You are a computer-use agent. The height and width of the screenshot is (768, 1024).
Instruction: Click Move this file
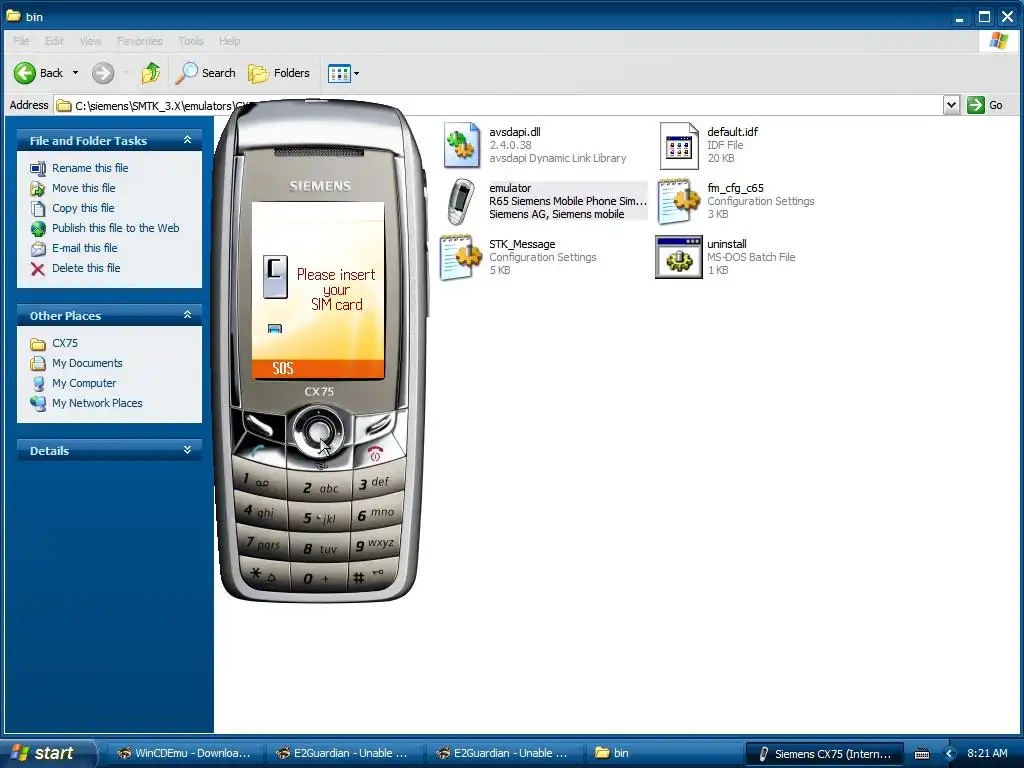(x=84, y=188)
